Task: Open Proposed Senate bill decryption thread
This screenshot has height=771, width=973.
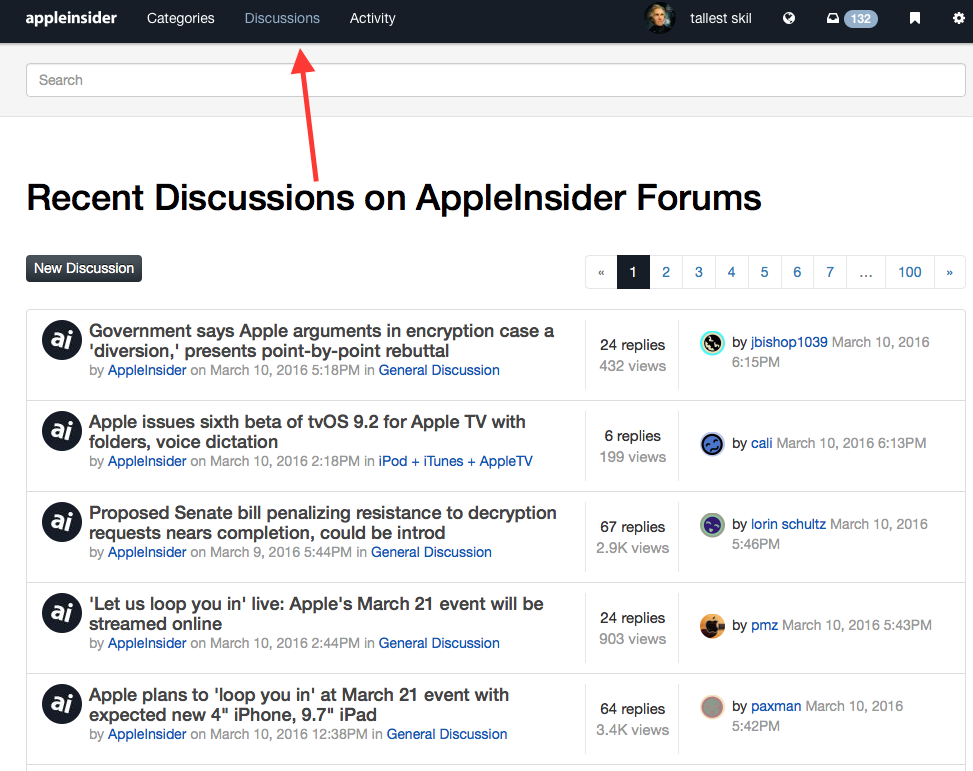Action: tap(323, 523)
